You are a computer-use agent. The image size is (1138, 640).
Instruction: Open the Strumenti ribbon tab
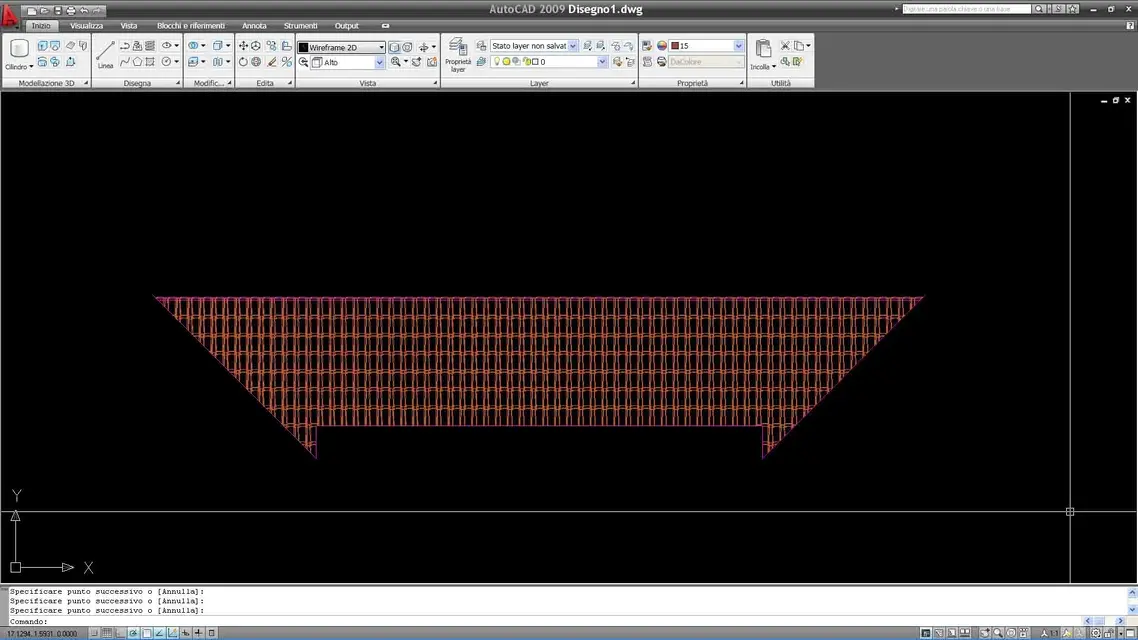(x=300, y=25)
